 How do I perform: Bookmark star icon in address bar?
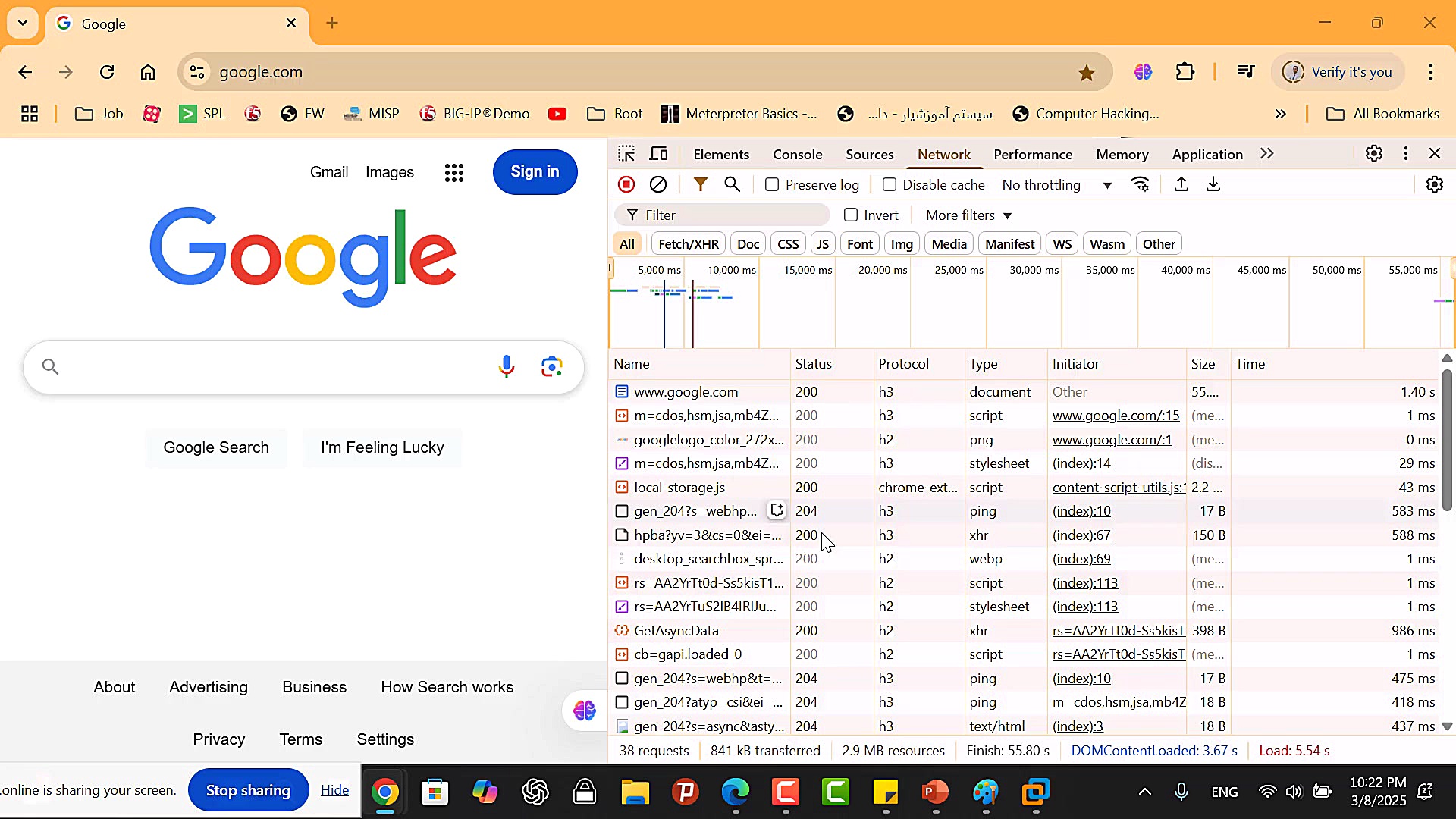click(x=1087, y=72)
